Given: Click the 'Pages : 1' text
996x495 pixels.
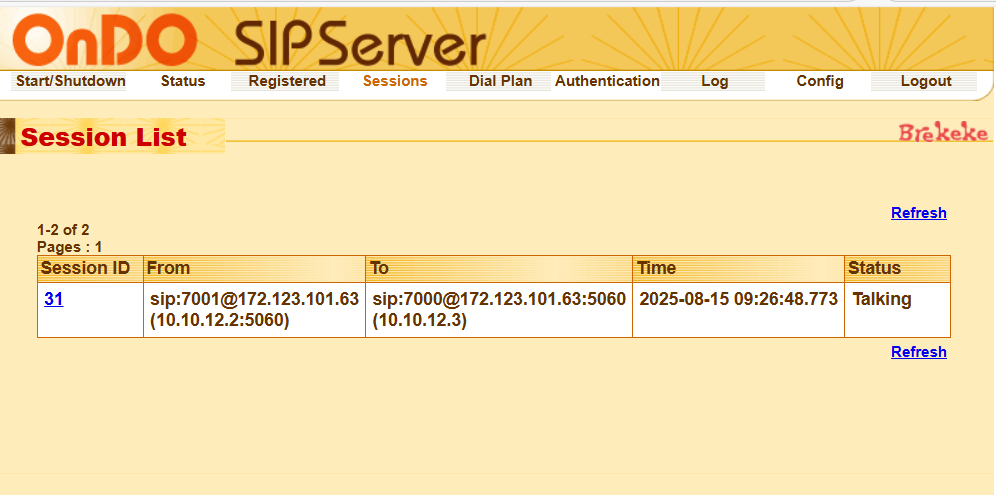Looking at the screenshot, I should (69, 247).
